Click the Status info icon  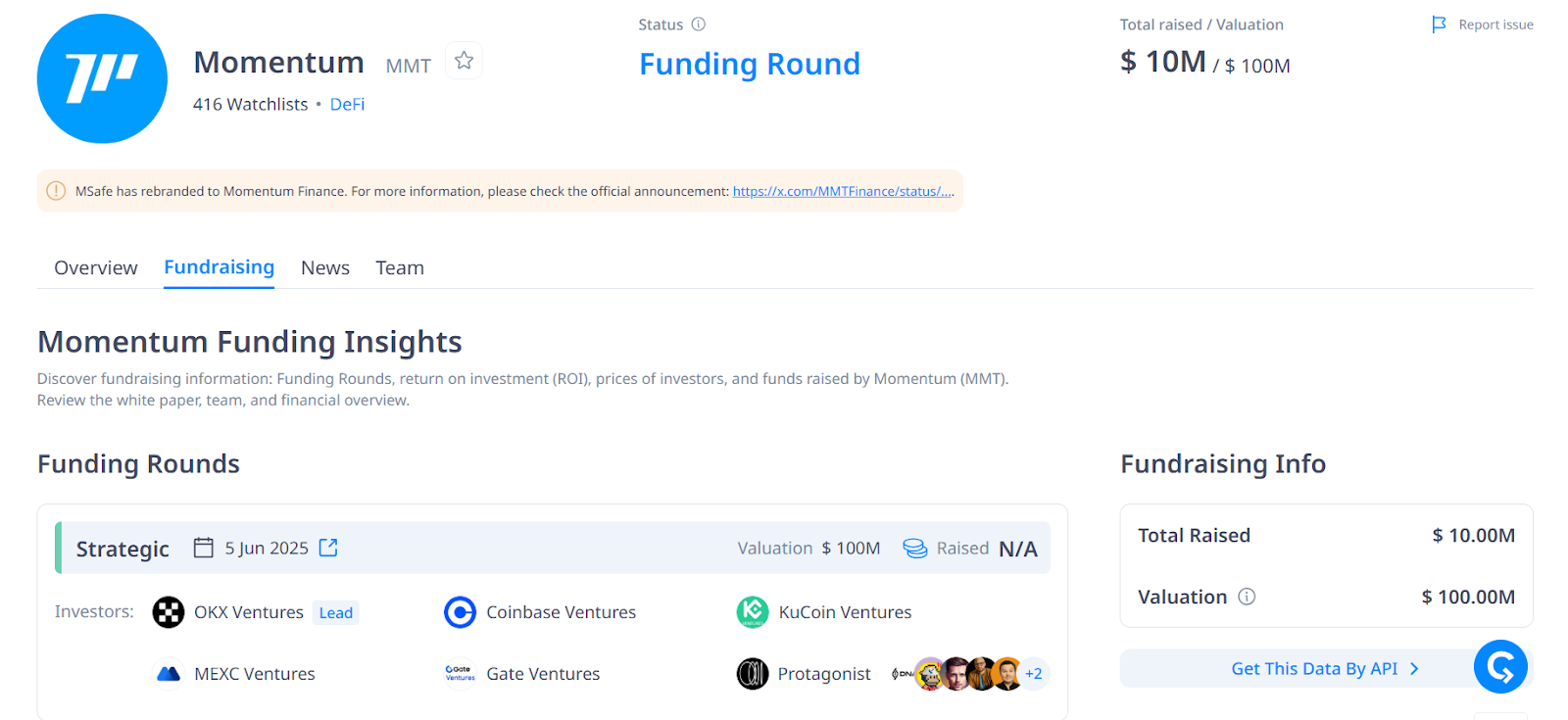[699, 24]
